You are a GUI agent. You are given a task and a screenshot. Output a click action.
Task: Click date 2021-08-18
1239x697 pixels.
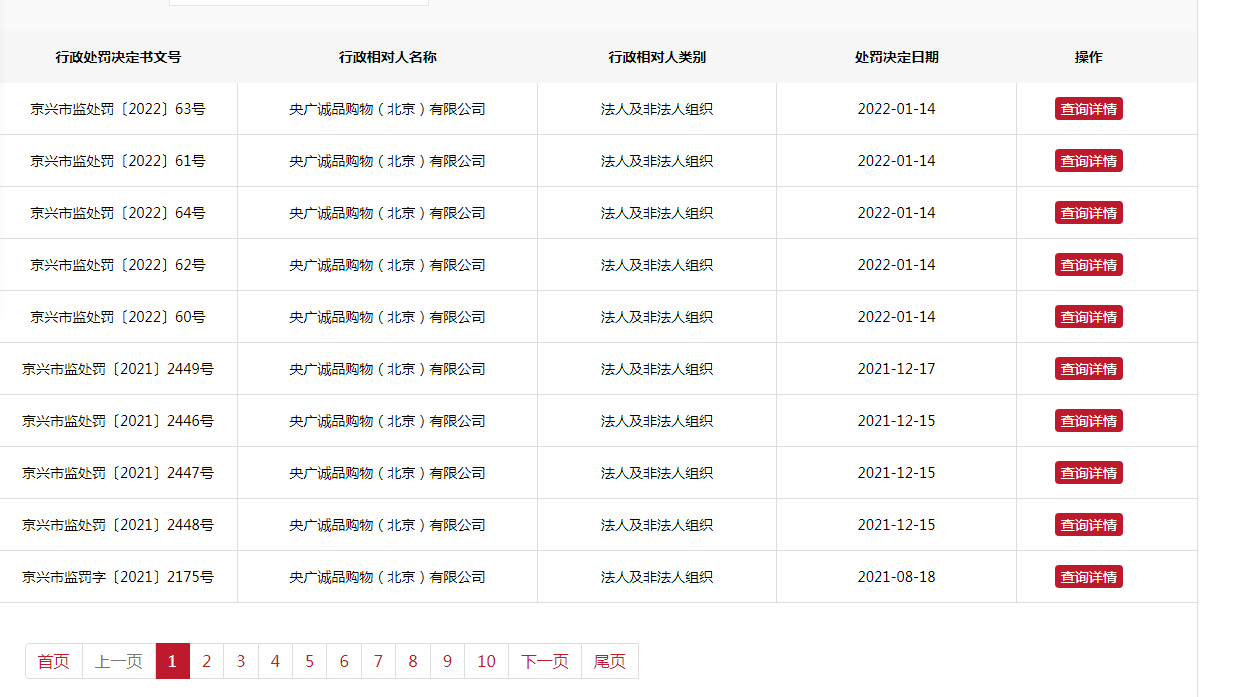(x=896, y=577)
